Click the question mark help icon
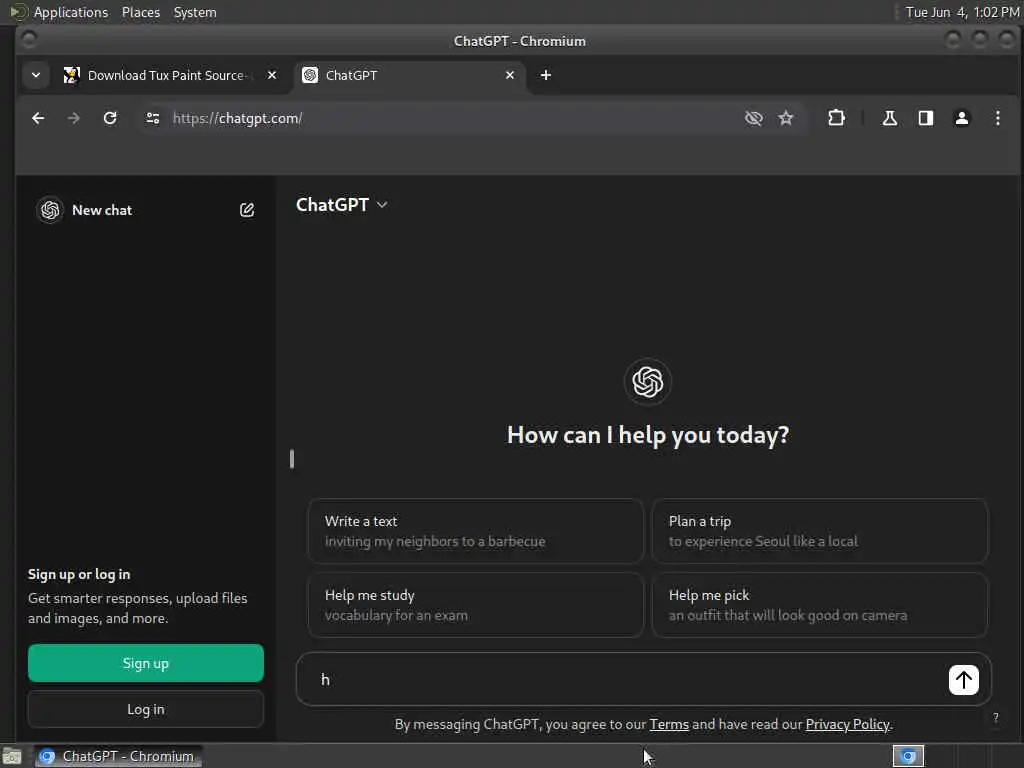 click(x=995, y=718)
